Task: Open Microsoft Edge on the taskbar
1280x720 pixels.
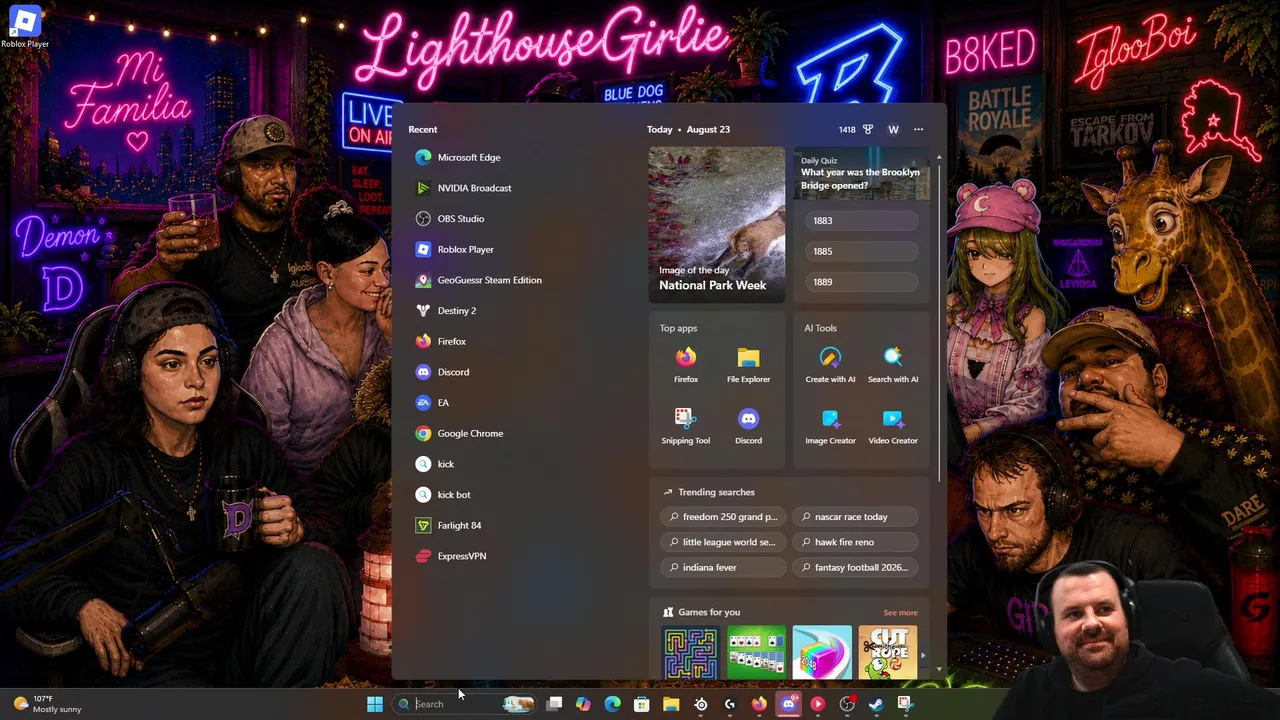Action: pyautogui.click(x=612, y=704)
